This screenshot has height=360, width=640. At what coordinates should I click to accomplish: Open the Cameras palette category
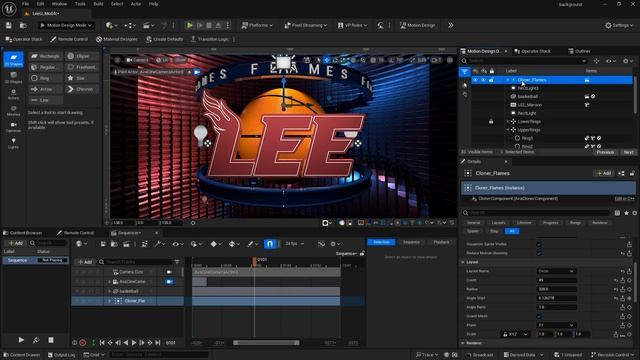pyautogui.click(x=13, y=127)
